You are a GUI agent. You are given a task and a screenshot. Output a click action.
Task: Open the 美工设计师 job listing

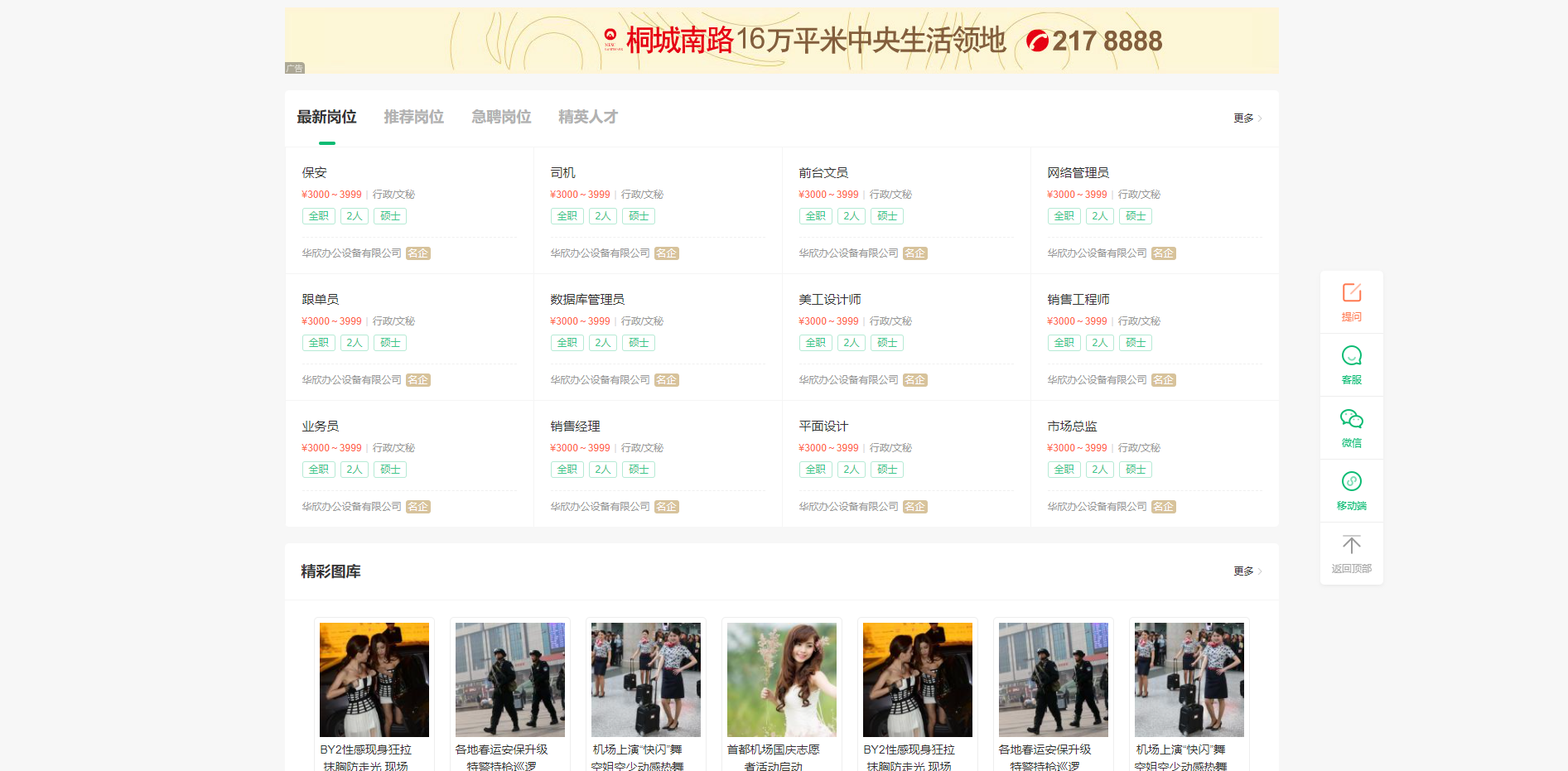click(829, 300)
